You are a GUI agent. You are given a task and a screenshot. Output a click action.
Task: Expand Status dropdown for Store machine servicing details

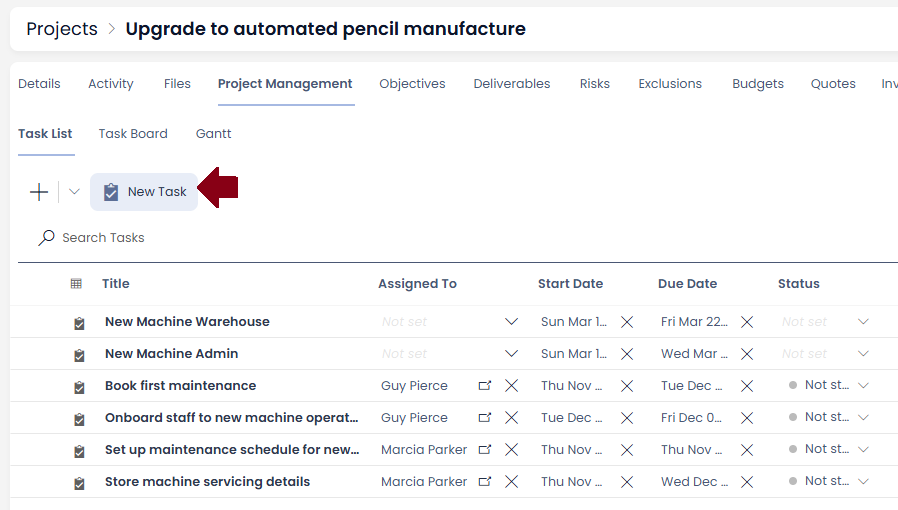[x=863, y=482]
